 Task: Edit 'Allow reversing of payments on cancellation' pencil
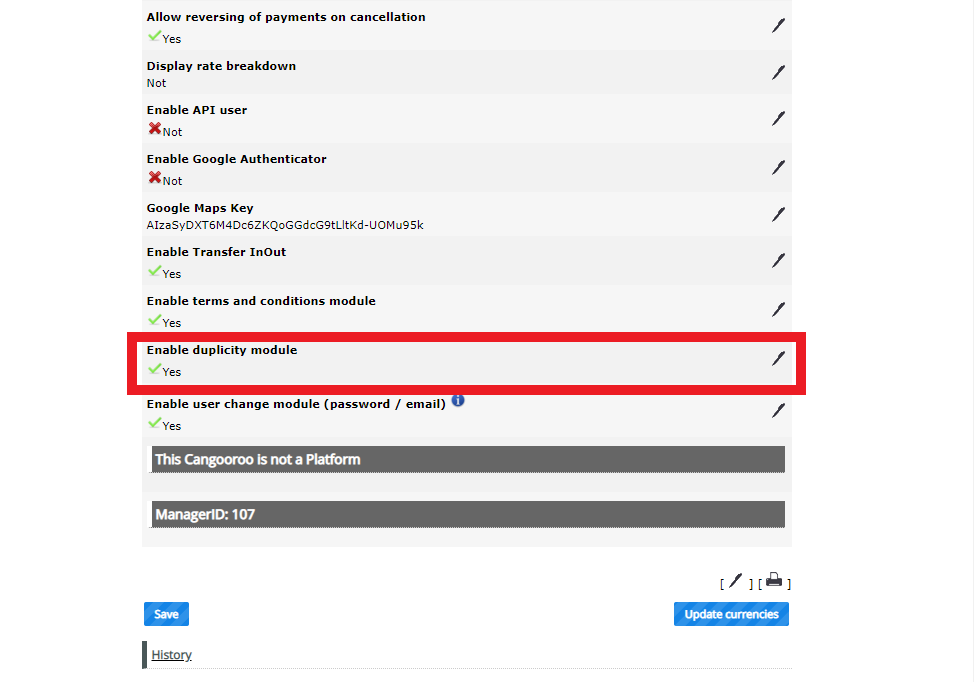tap(778, 25)
